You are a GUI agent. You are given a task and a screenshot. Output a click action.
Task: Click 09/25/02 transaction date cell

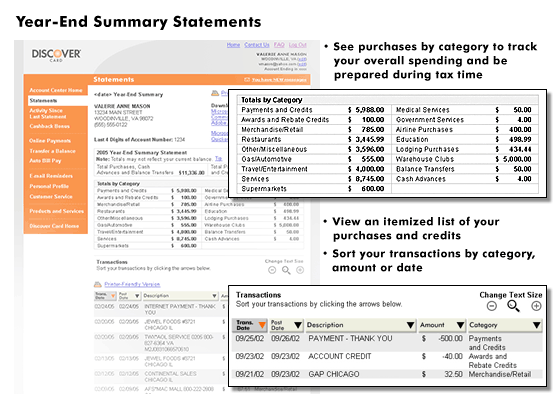pyautogui.click(x=250, y=339)
